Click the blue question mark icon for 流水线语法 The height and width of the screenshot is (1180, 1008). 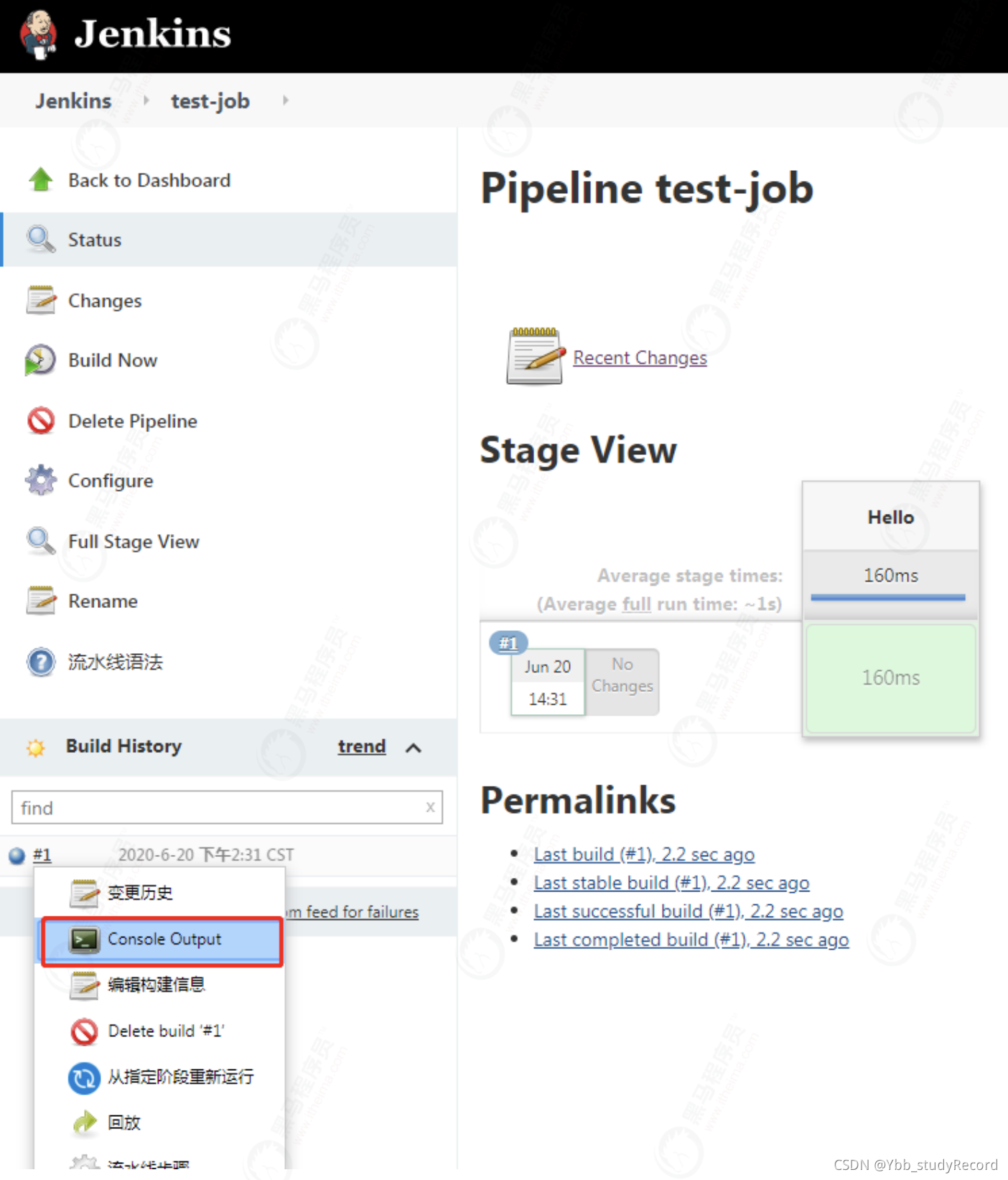[x=41, y=662]
